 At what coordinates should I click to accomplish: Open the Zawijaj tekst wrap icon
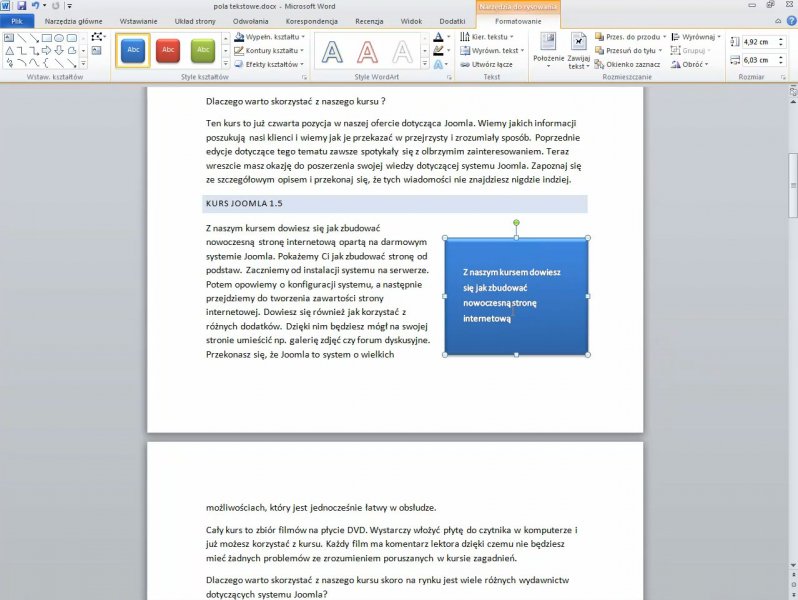[578, 49]
